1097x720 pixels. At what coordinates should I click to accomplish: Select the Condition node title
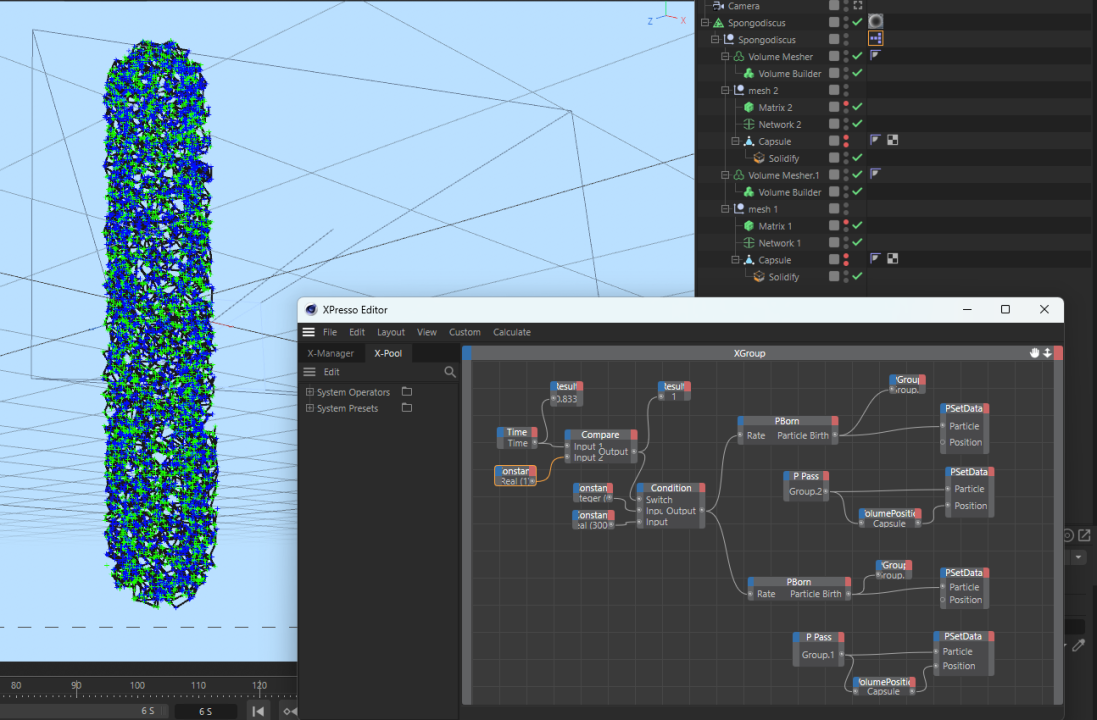(670, 488)
